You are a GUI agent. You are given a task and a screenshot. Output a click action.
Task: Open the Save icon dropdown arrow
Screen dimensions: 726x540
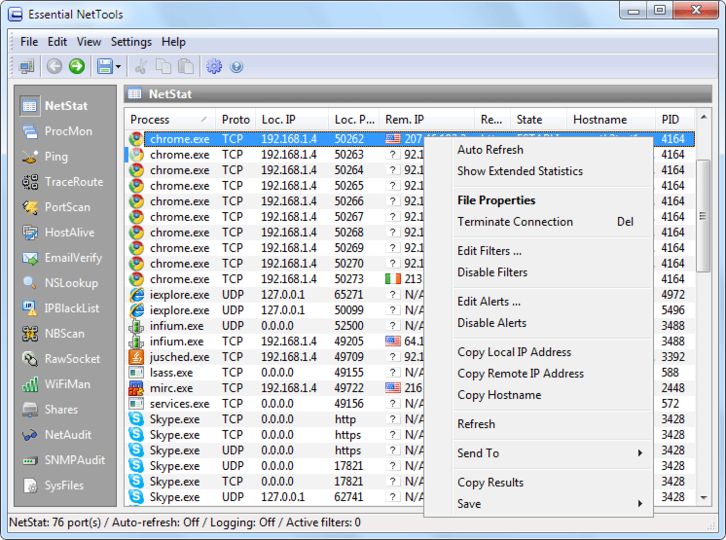pyautogui.click(x=118, y=67)
